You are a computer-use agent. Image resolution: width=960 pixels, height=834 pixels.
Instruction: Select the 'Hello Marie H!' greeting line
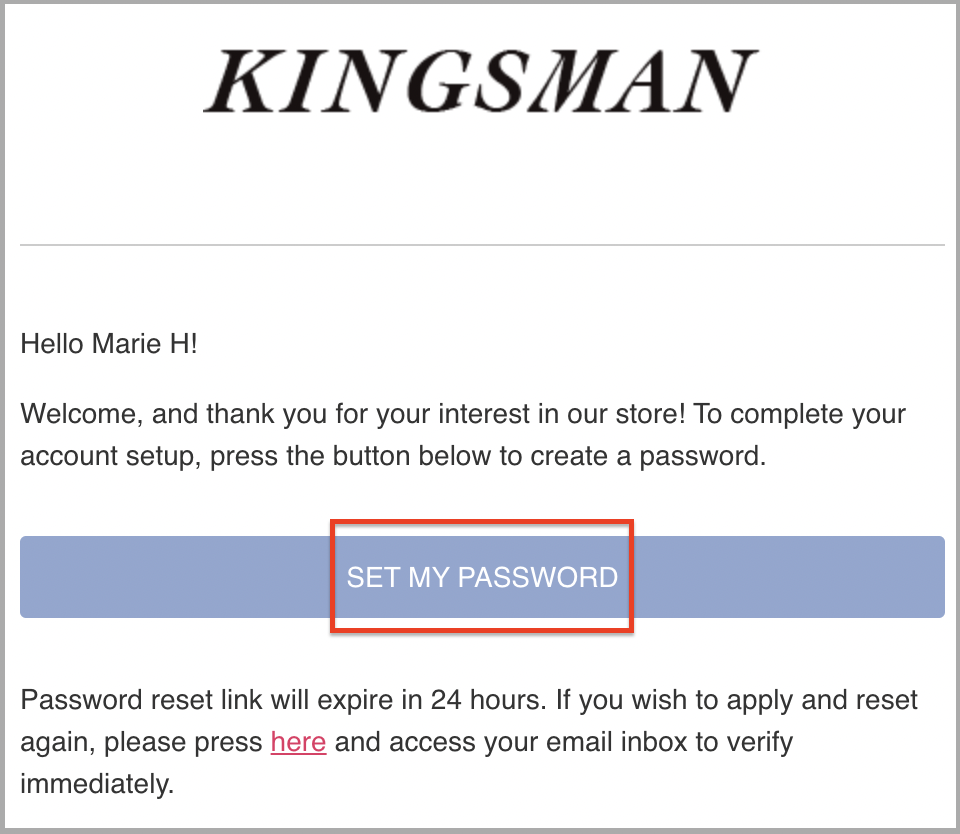click(109, 344)
